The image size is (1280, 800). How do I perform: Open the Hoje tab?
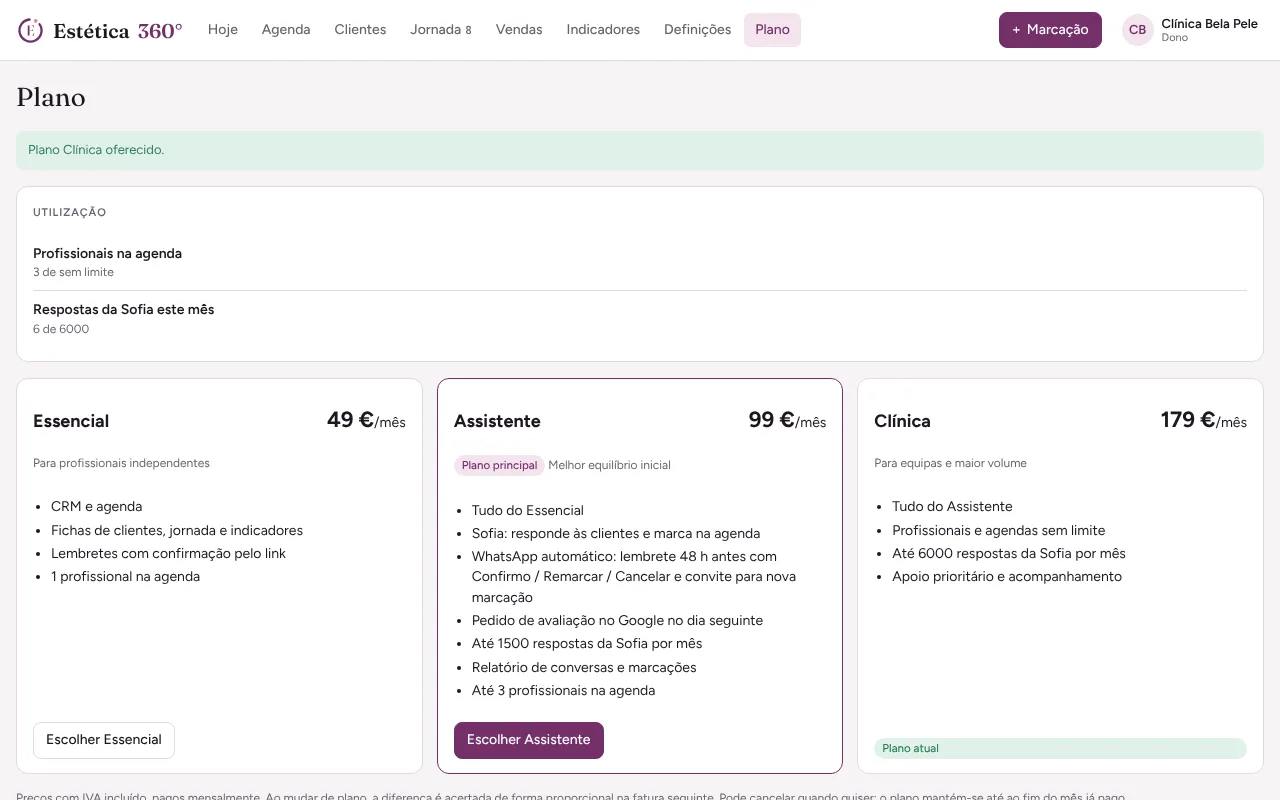[x=223, y=30]
